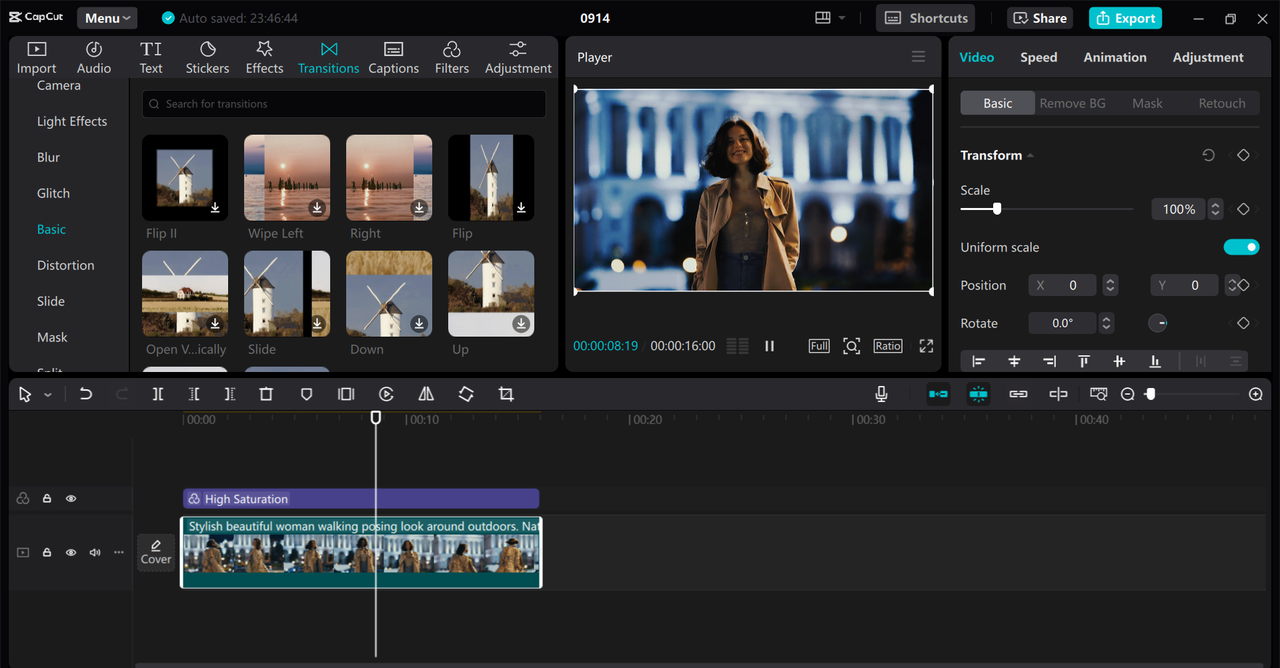Open the Filters panel
Screen dimensions: 1280x668
(x=451, y=57)
